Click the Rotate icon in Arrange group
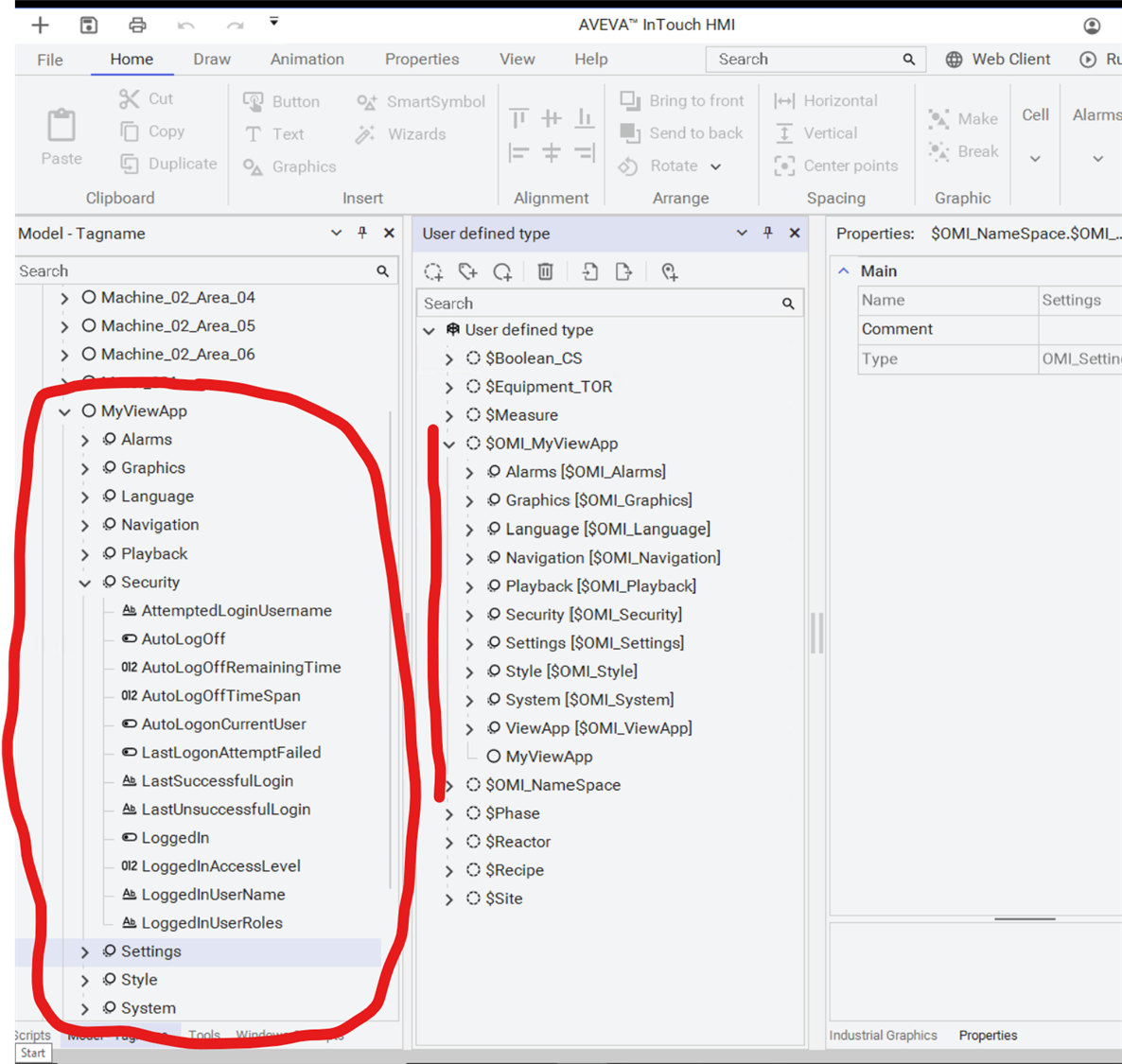This screenshot has height=1064, width=1122. pyautogui.click(x=628, y=166)
